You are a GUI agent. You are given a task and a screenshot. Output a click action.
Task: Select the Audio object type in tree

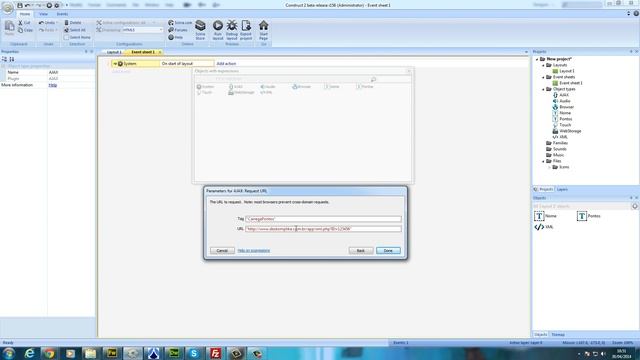(x=561, y=101)
